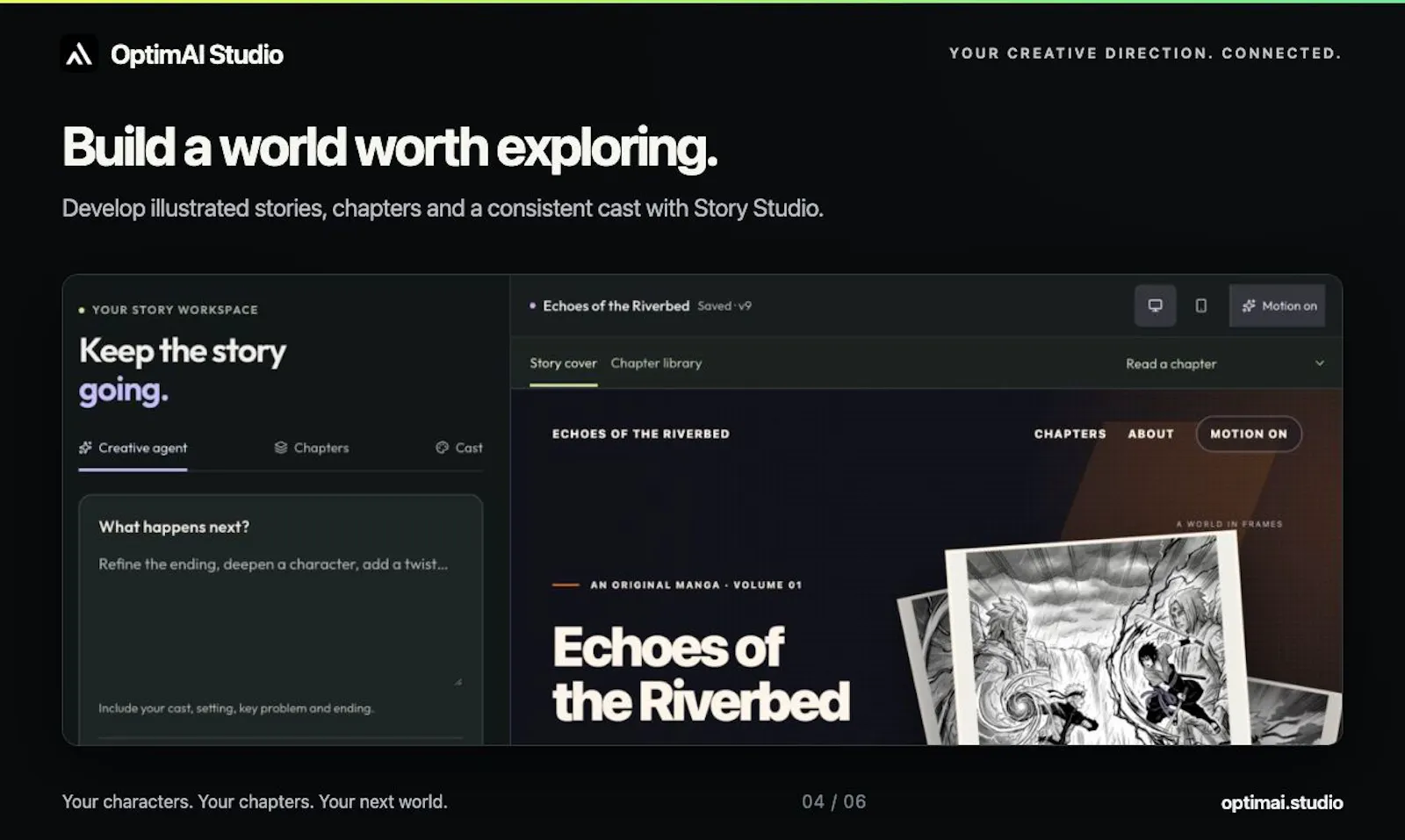Open the Read a chapter dropdown
This screenshot has width=1405, height=840.
[x=1225, y=363]
